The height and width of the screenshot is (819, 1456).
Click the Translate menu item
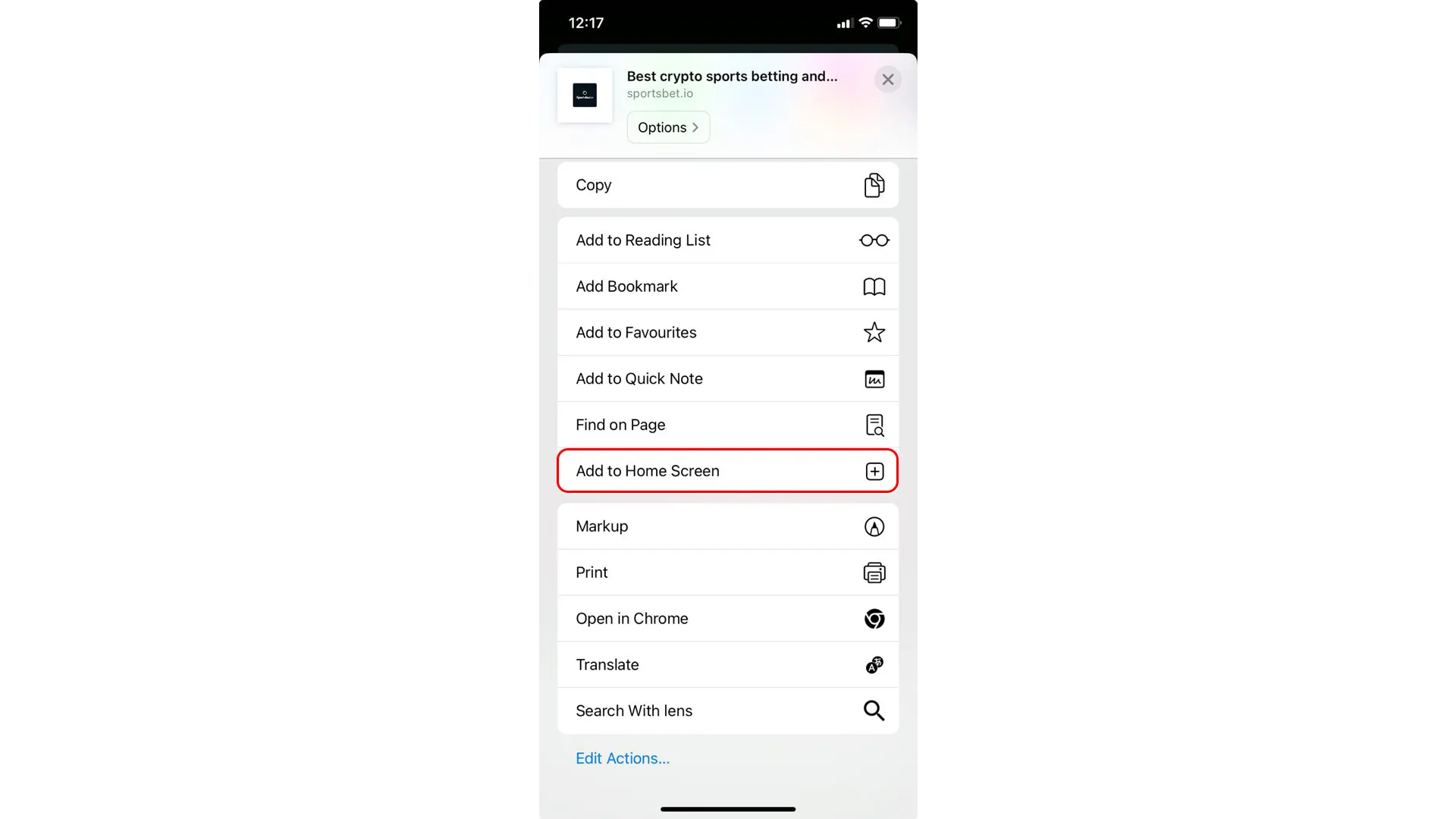point(728,664)
